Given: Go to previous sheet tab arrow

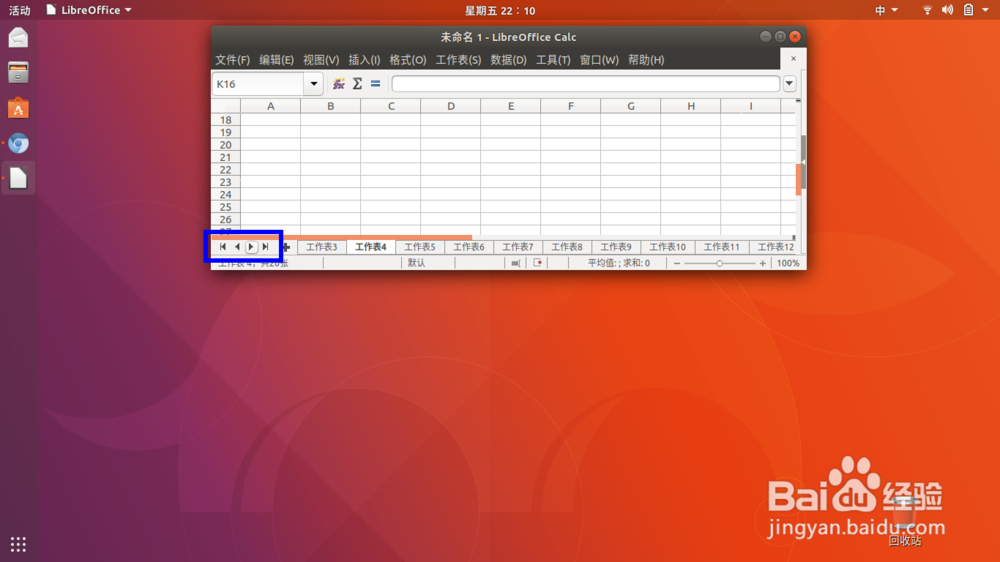Looking at the screenshot, I should pyautogui.click(x=237, y=247).
